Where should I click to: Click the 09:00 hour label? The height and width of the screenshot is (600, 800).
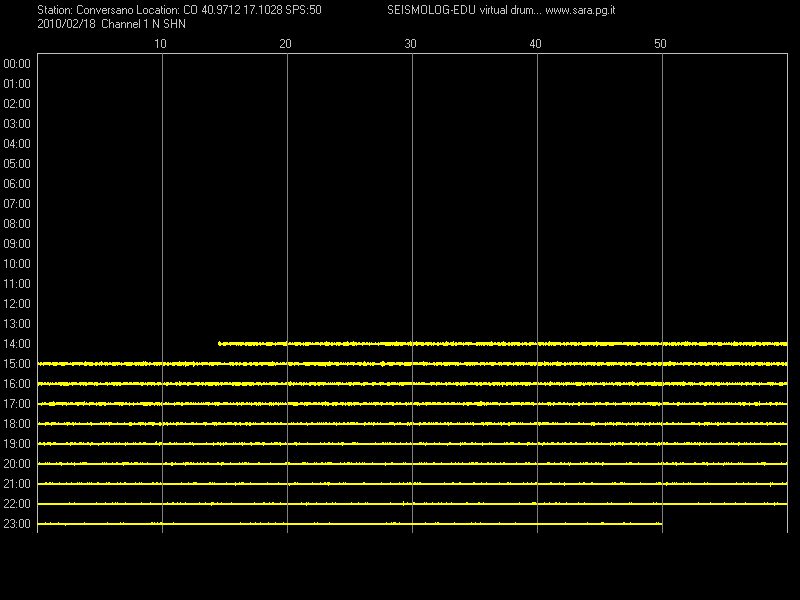(x=17, y=244)
